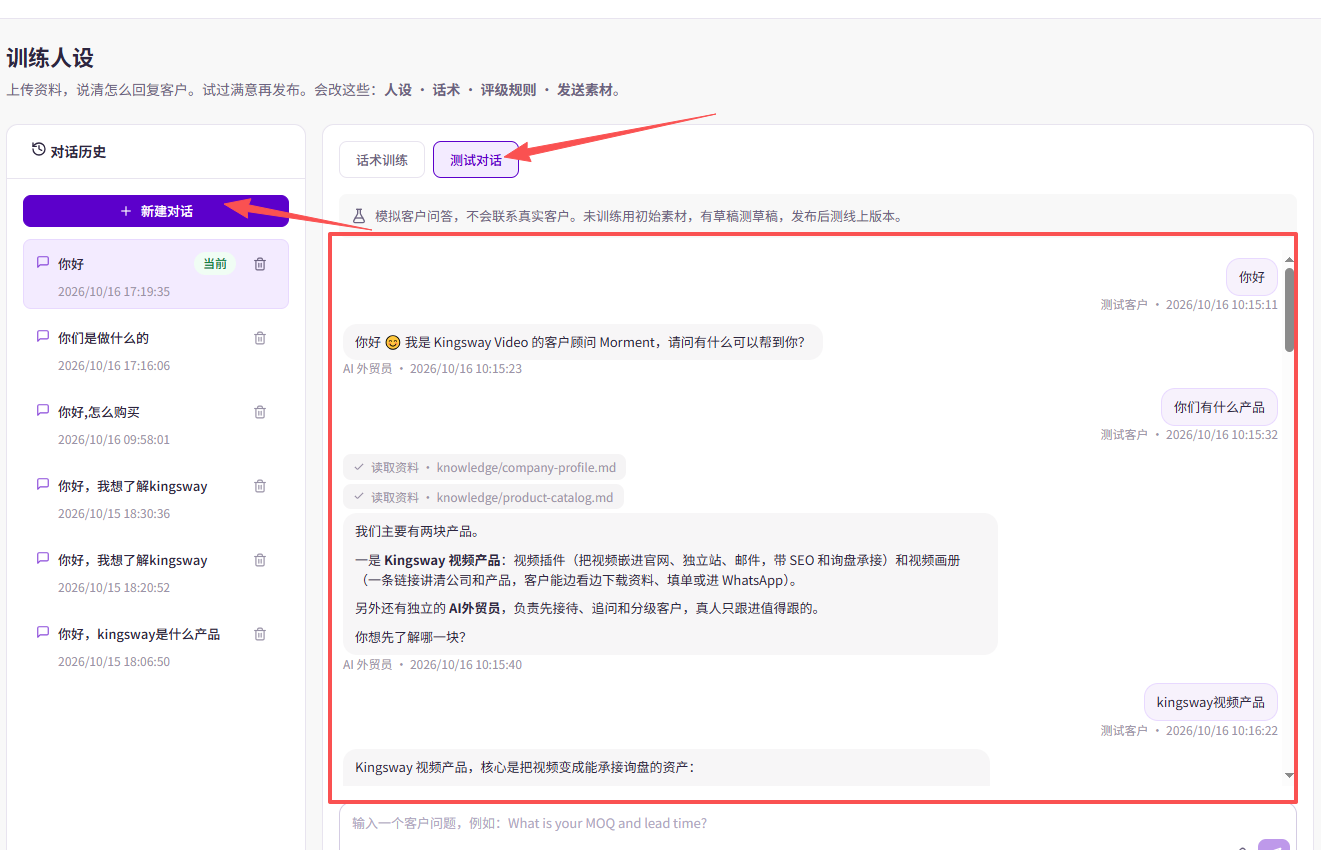The height and width of the screenshot is (850, 1321).
Task: Click the chat scrollbar's up arrow
Action: [x=1289, y=260]
